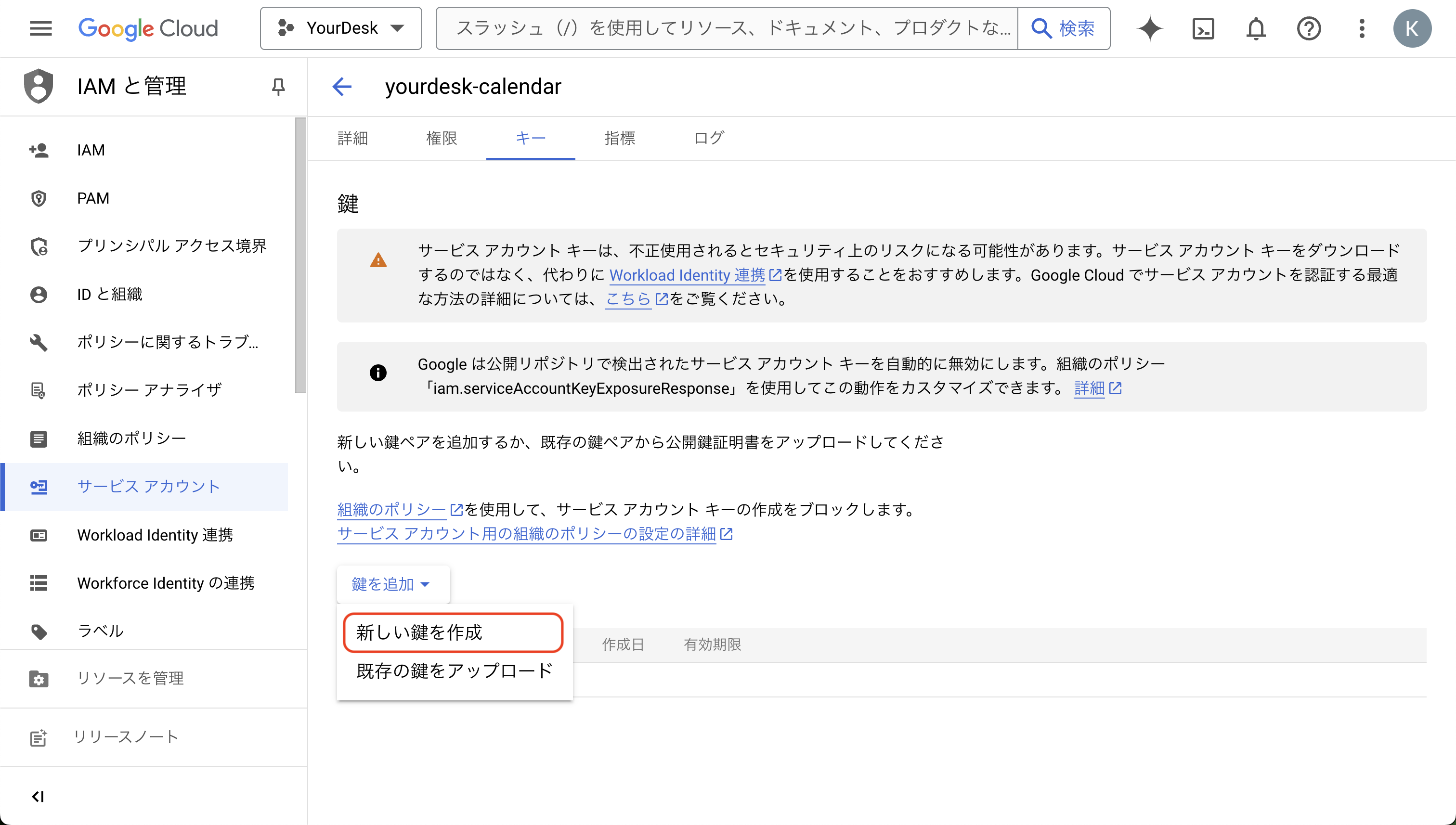Open ポリシーに関するトラブル sidebar item
Viewport: 1456px width, 825px height.
[144, 342]
